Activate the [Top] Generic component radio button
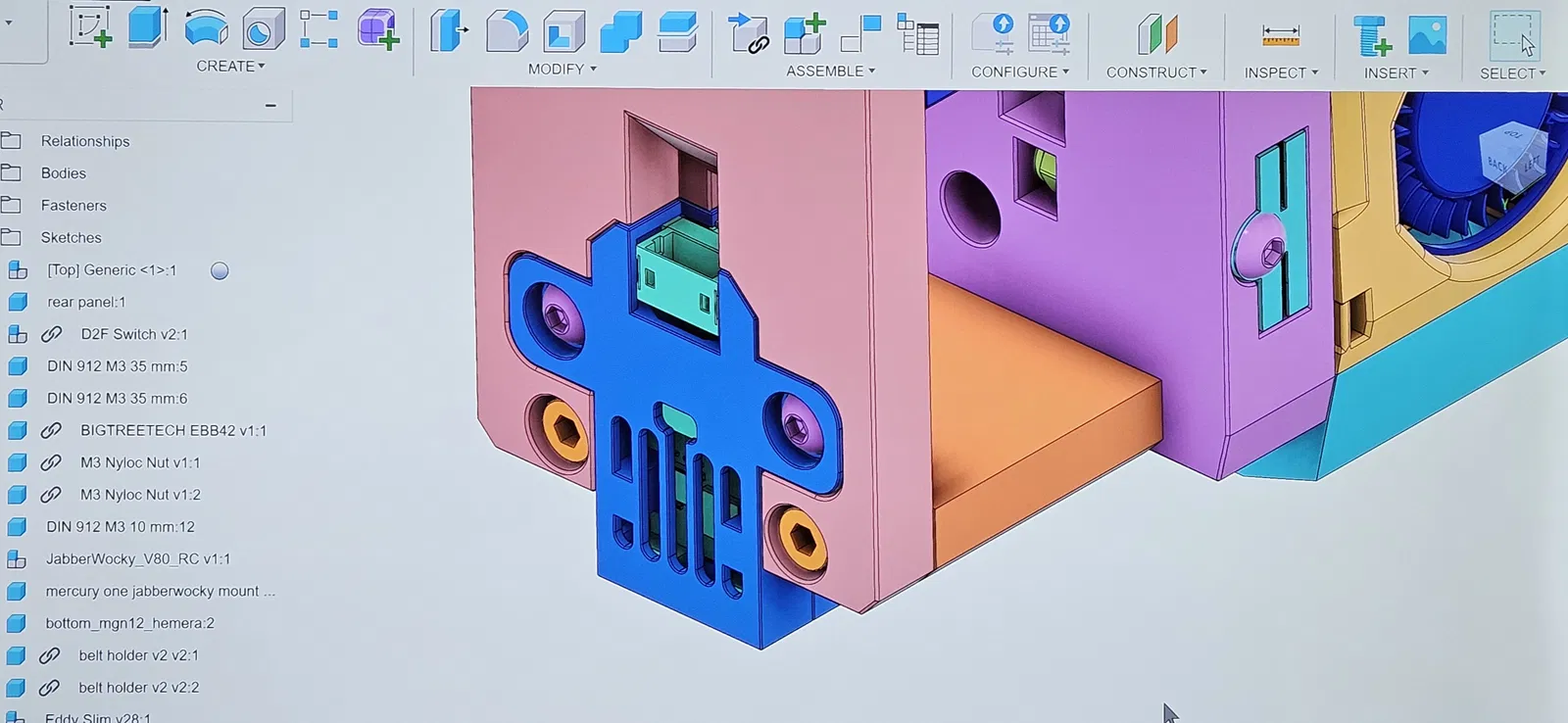Viewport: 1568px width, 723px height. pos(220,270)
